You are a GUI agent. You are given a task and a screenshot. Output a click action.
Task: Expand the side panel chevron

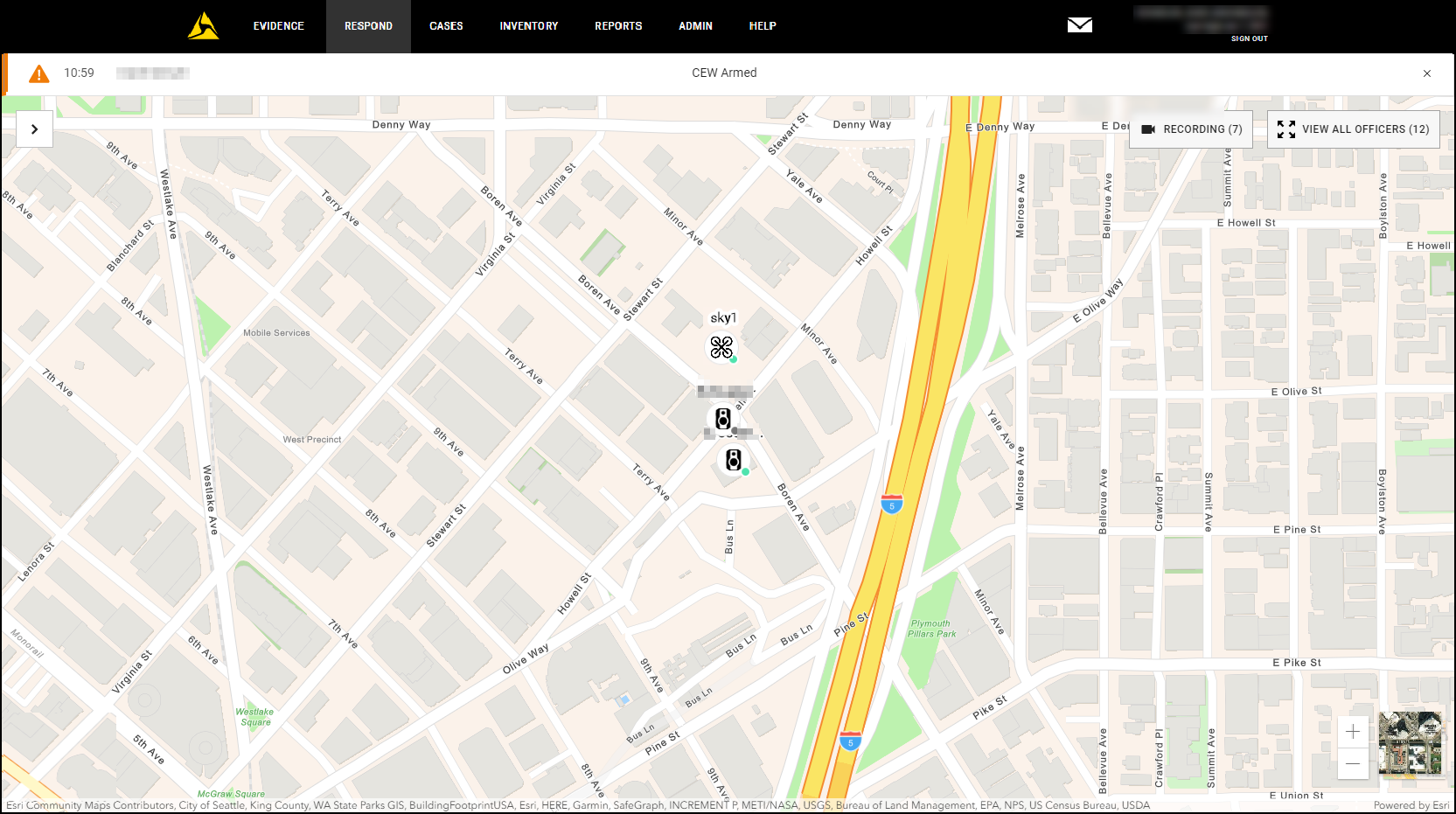coord(35,129)
